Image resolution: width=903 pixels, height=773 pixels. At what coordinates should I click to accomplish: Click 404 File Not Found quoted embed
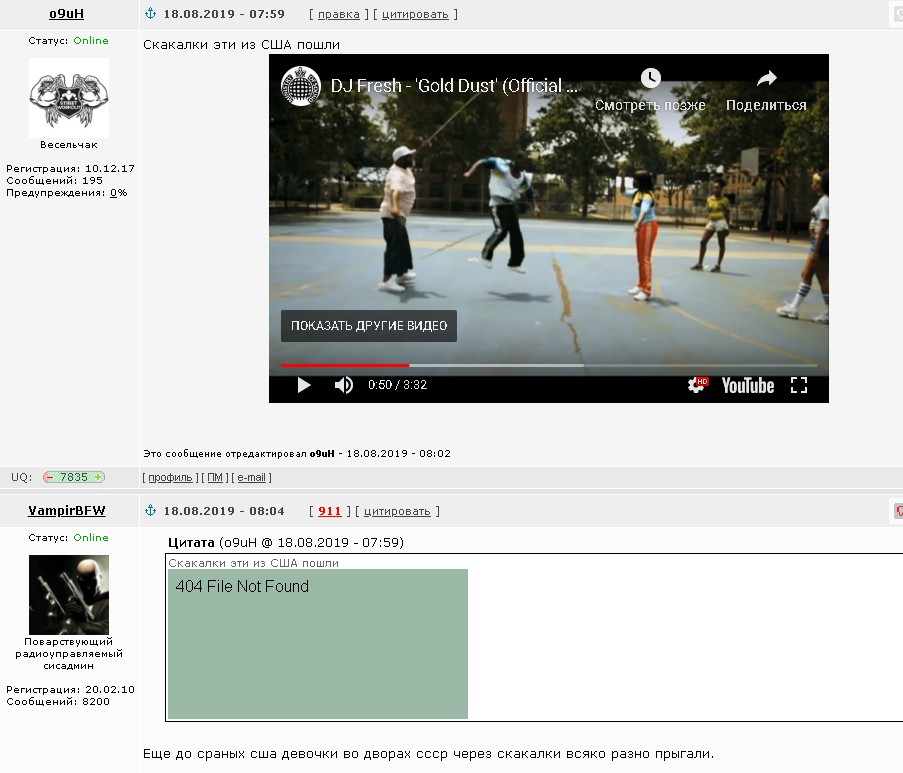(318, 644)
